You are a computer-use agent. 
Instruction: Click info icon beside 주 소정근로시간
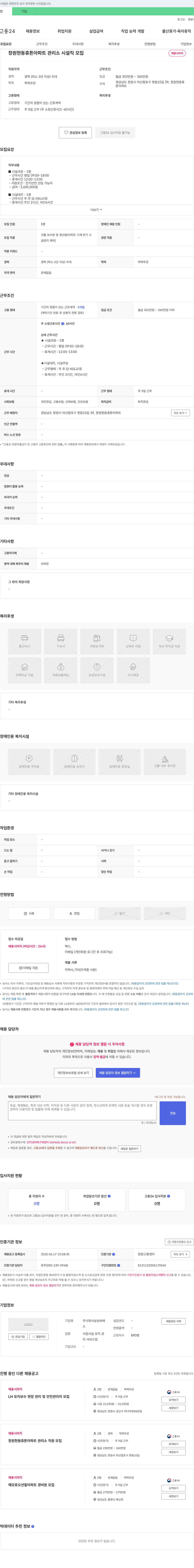tap(63, 324)
